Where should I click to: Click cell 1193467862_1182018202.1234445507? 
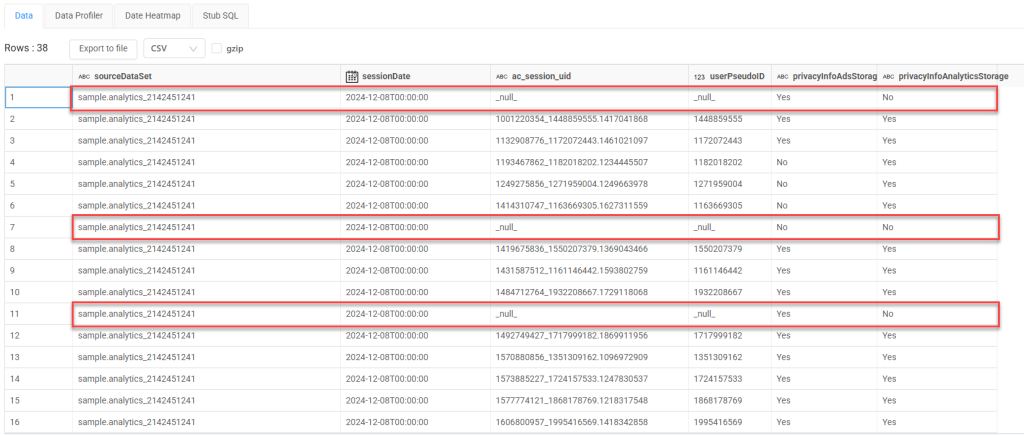click(x=589, y=163)
